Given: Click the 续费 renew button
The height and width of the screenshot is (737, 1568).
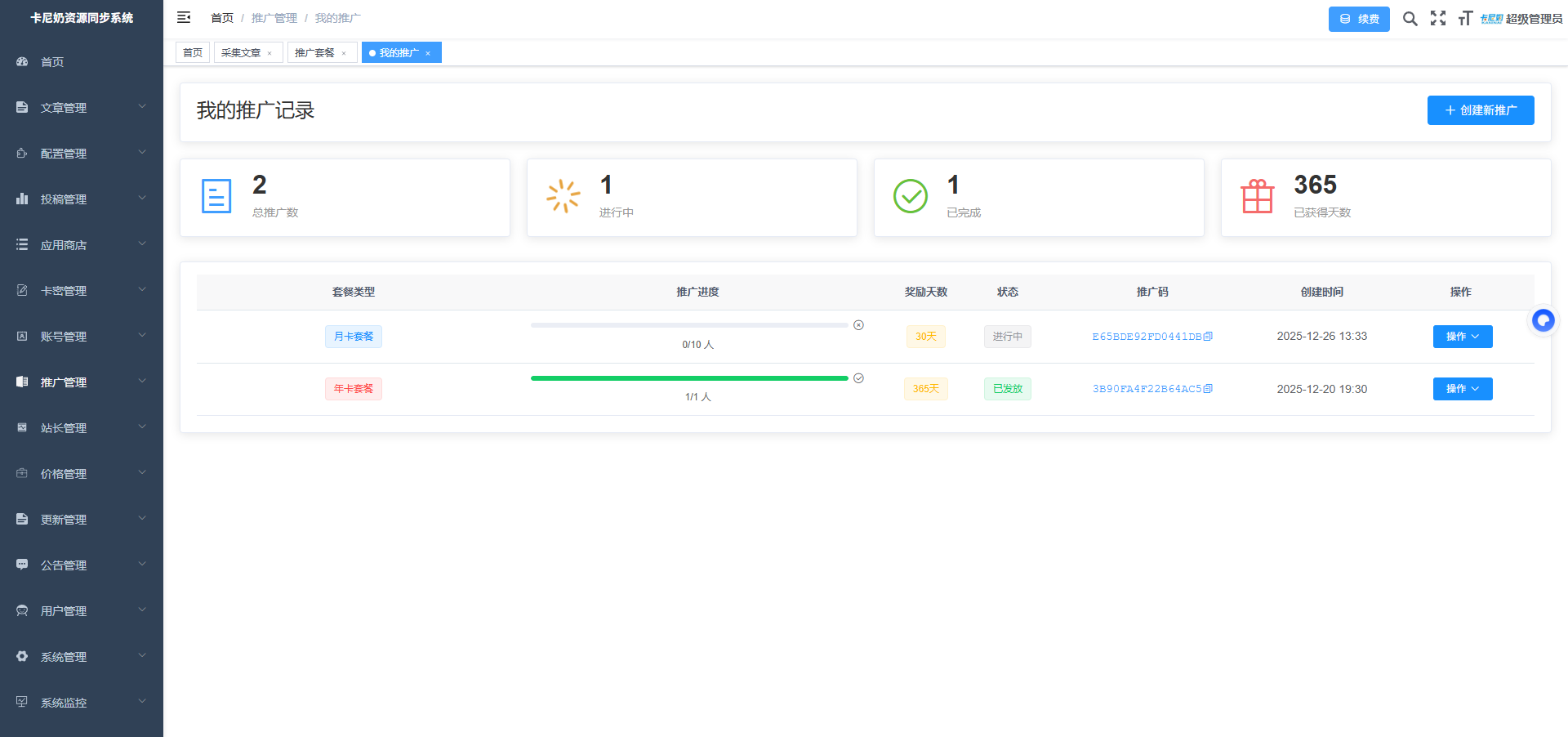Looking at the screenshot, I should (x=1358, y=19).
